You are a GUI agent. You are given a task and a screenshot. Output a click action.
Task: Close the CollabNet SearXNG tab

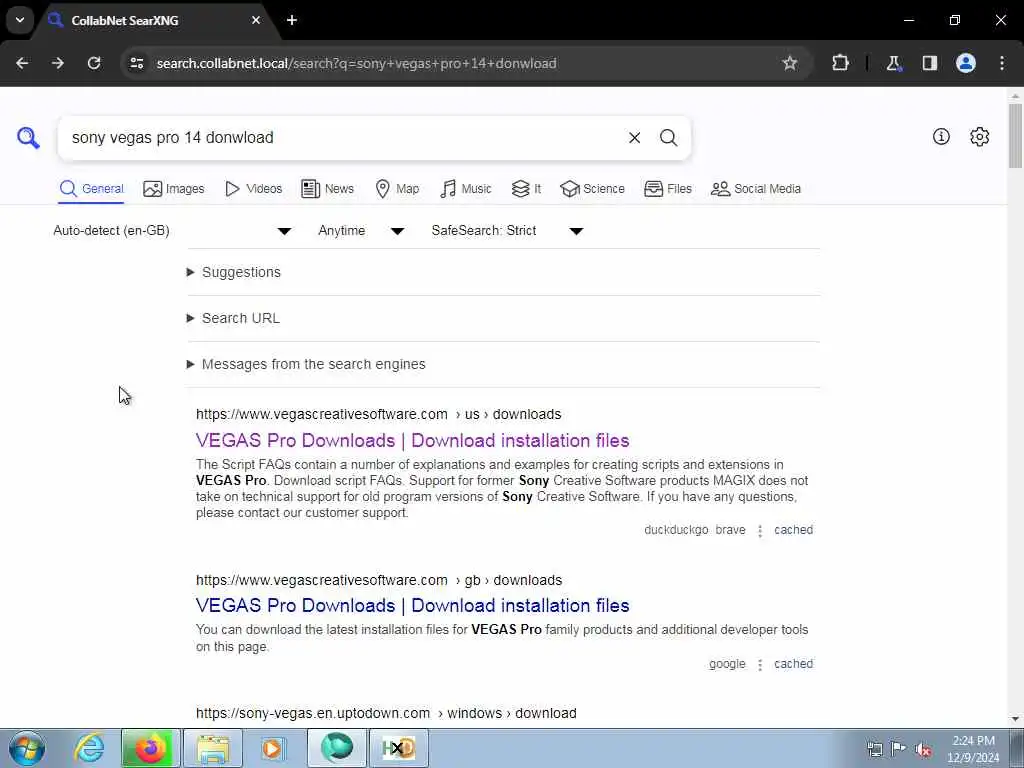pyautogui.click(x=256, y=20)
